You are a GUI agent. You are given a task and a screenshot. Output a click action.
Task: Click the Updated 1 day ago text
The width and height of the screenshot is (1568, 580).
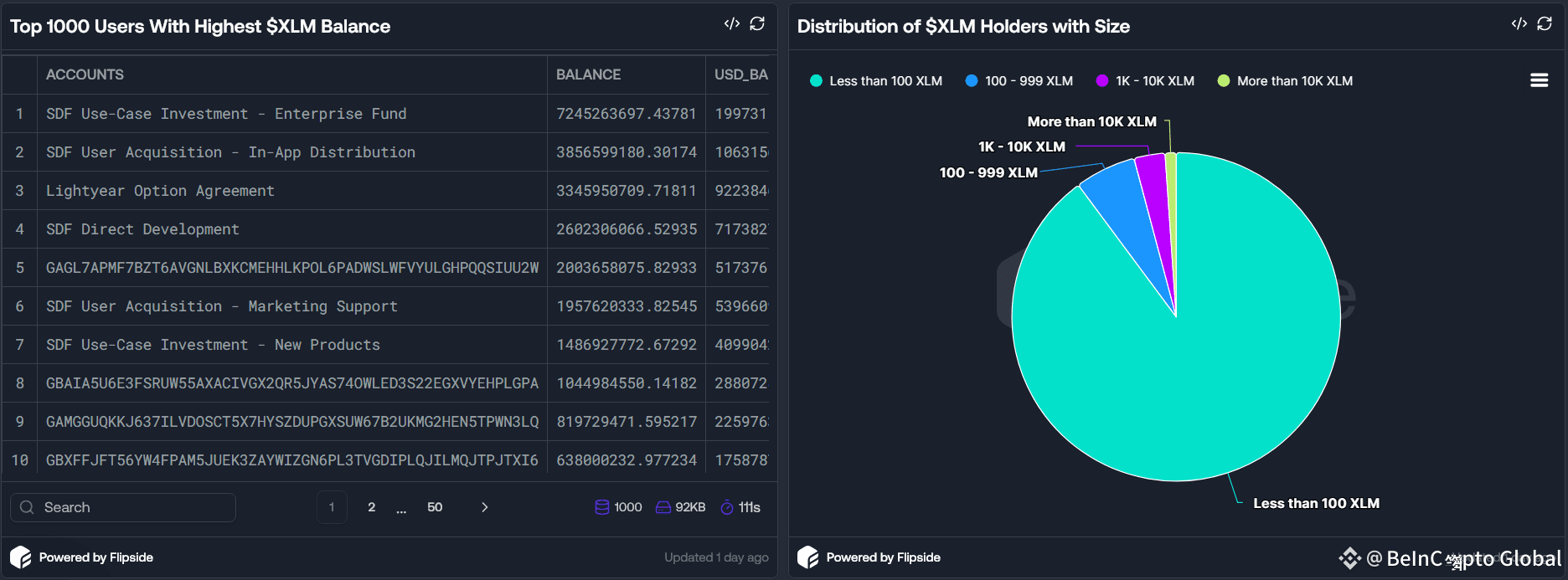point(716,557)
